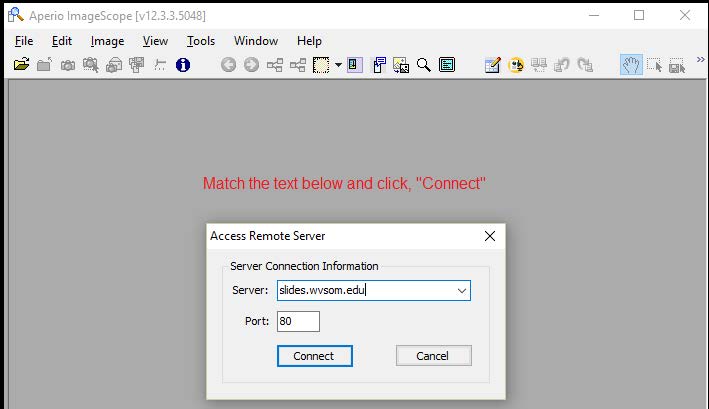Viewport: 709px width, 409px height.
Task: Click the grayed rotate-left icon
Action: (x=562, y=65)
